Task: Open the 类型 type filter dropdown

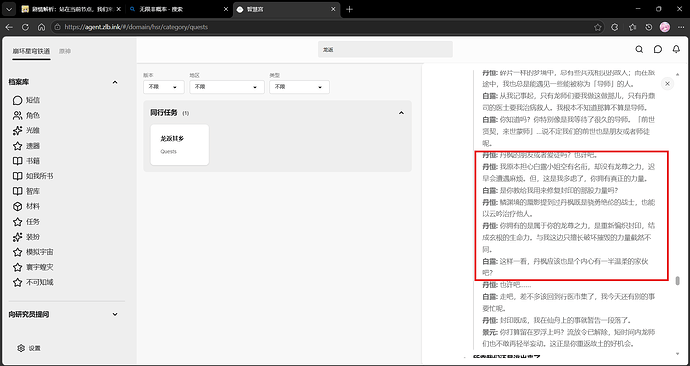Action: click(299, 87)
